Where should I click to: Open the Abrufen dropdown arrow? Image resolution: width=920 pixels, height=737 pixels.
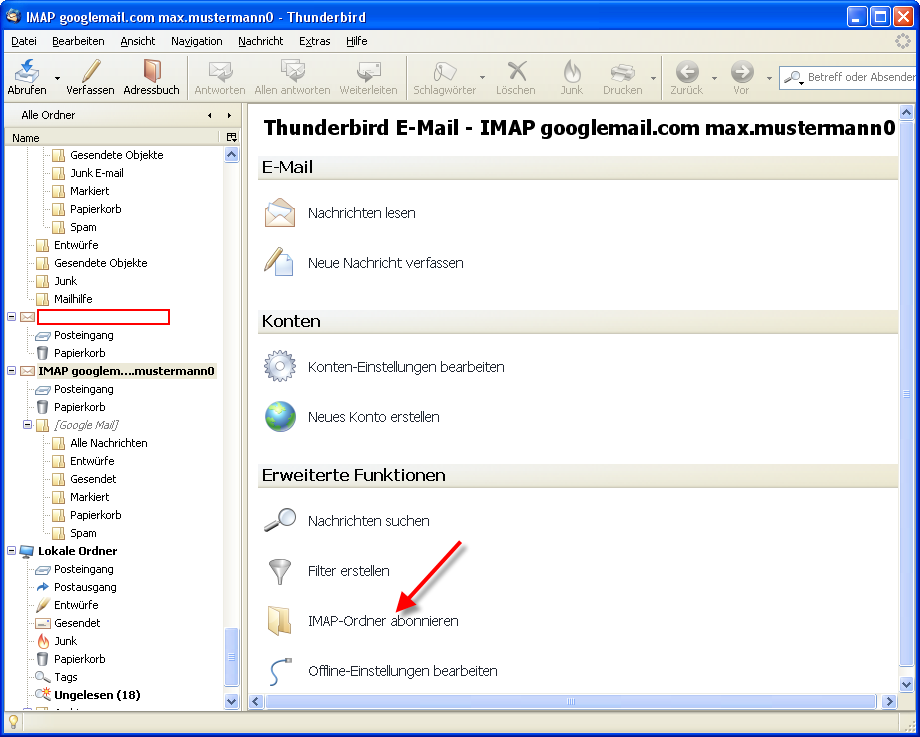[x=58, y=78]
